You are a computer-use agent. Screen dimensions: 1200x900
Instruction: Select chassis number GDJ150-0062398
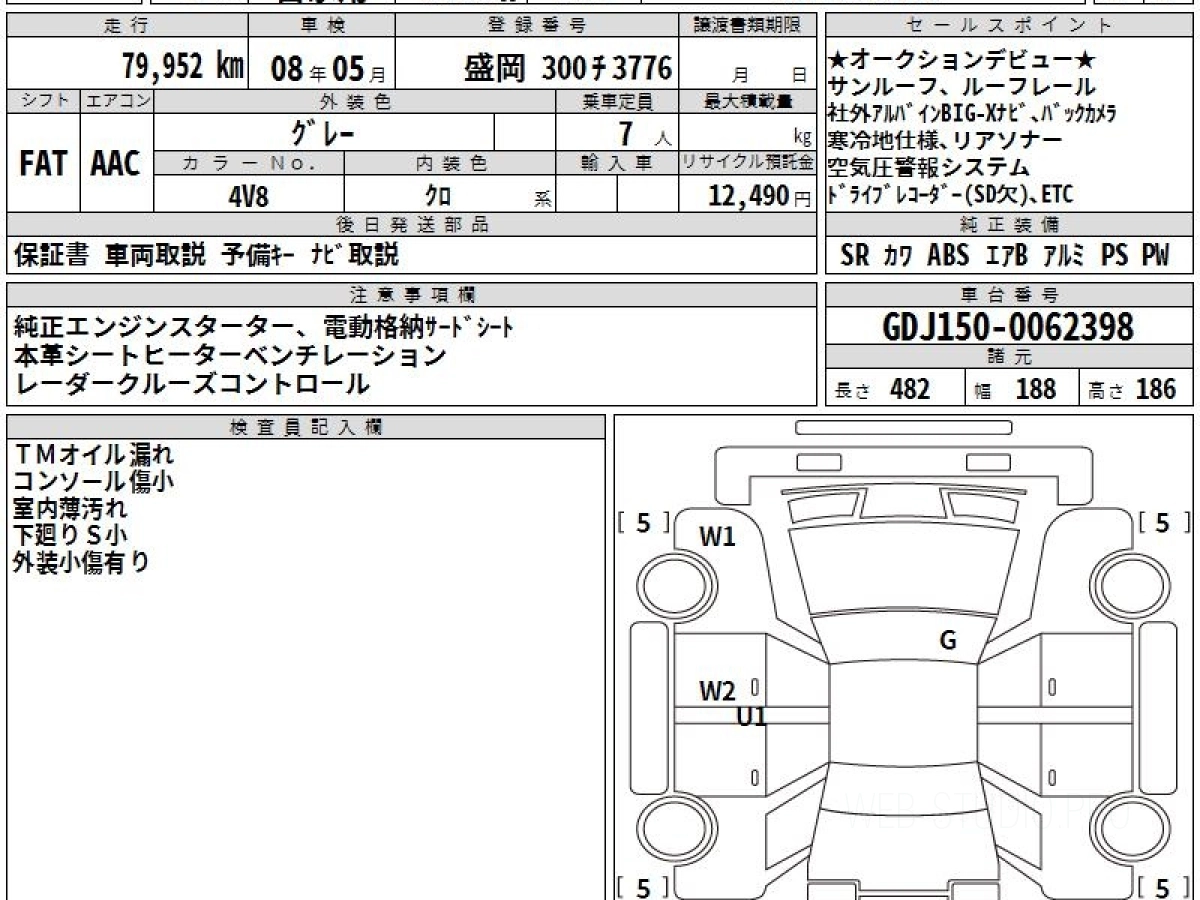click(x=1008, y=327)
